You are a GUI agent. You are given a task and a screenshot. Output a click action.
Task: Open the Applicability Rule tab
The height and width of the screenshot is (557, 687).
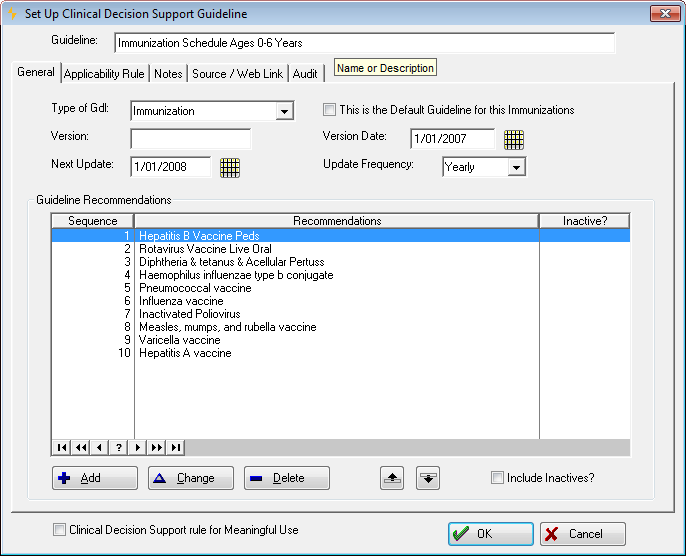tap(104, 74)
